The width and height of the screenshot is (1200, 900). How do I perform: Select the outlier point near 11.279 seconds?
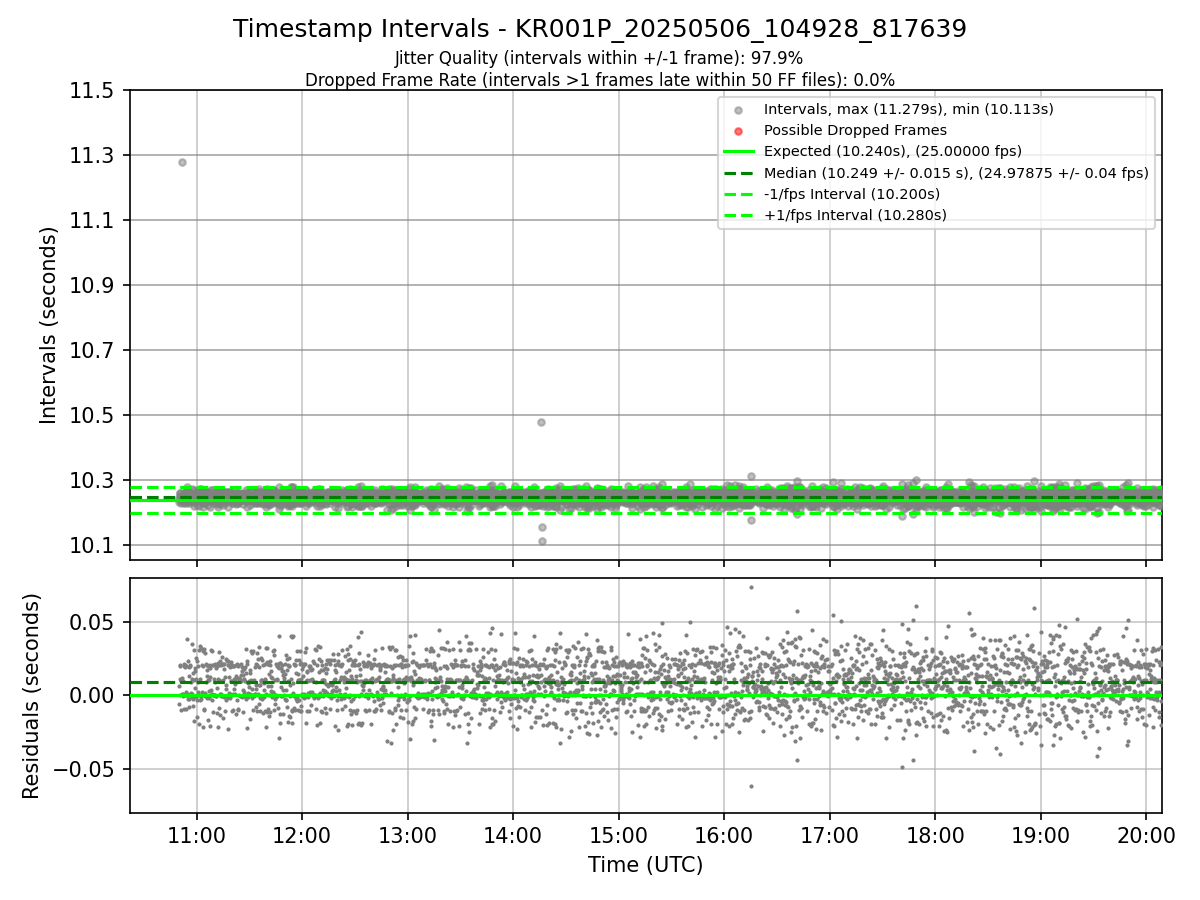coord(182,162)
